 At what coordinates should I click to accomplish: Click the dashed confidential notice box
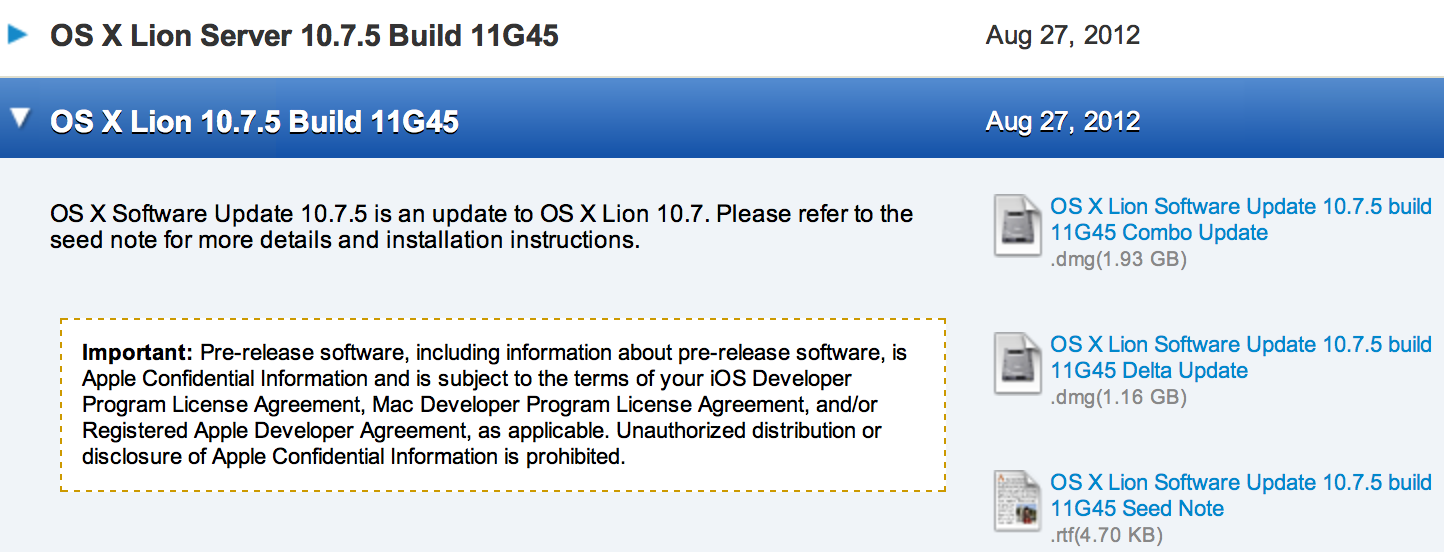pyautogui.click(x=503, y=405)
